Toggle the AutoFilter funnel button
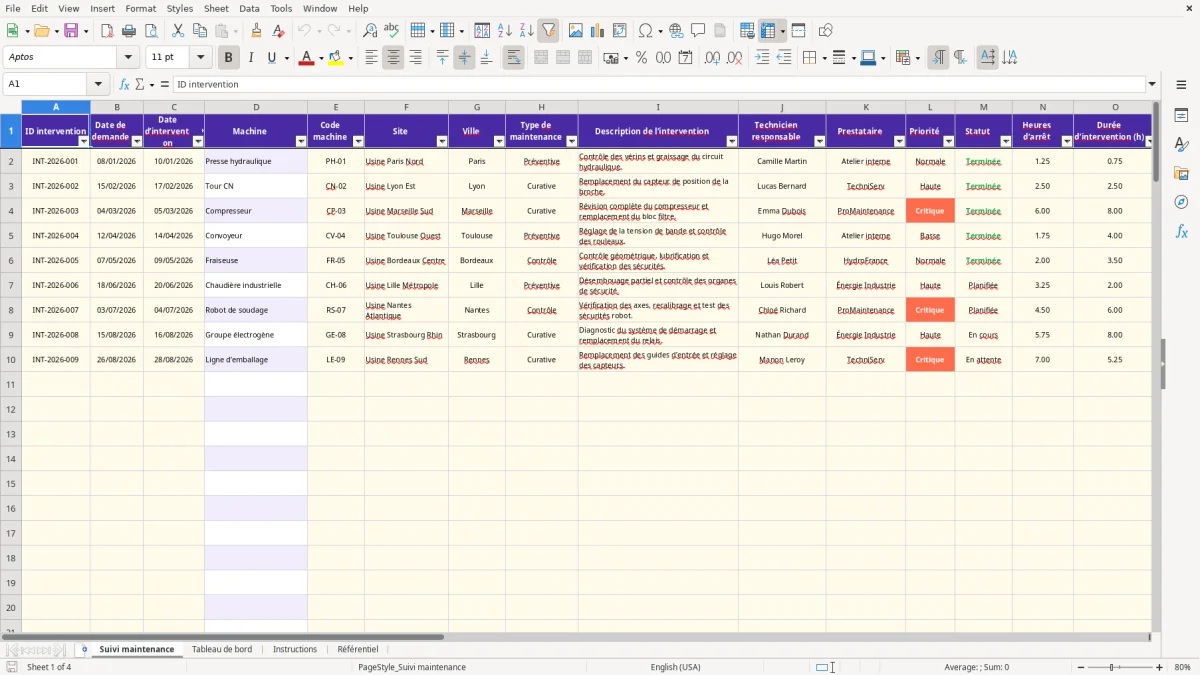 [x=548, y=31]
